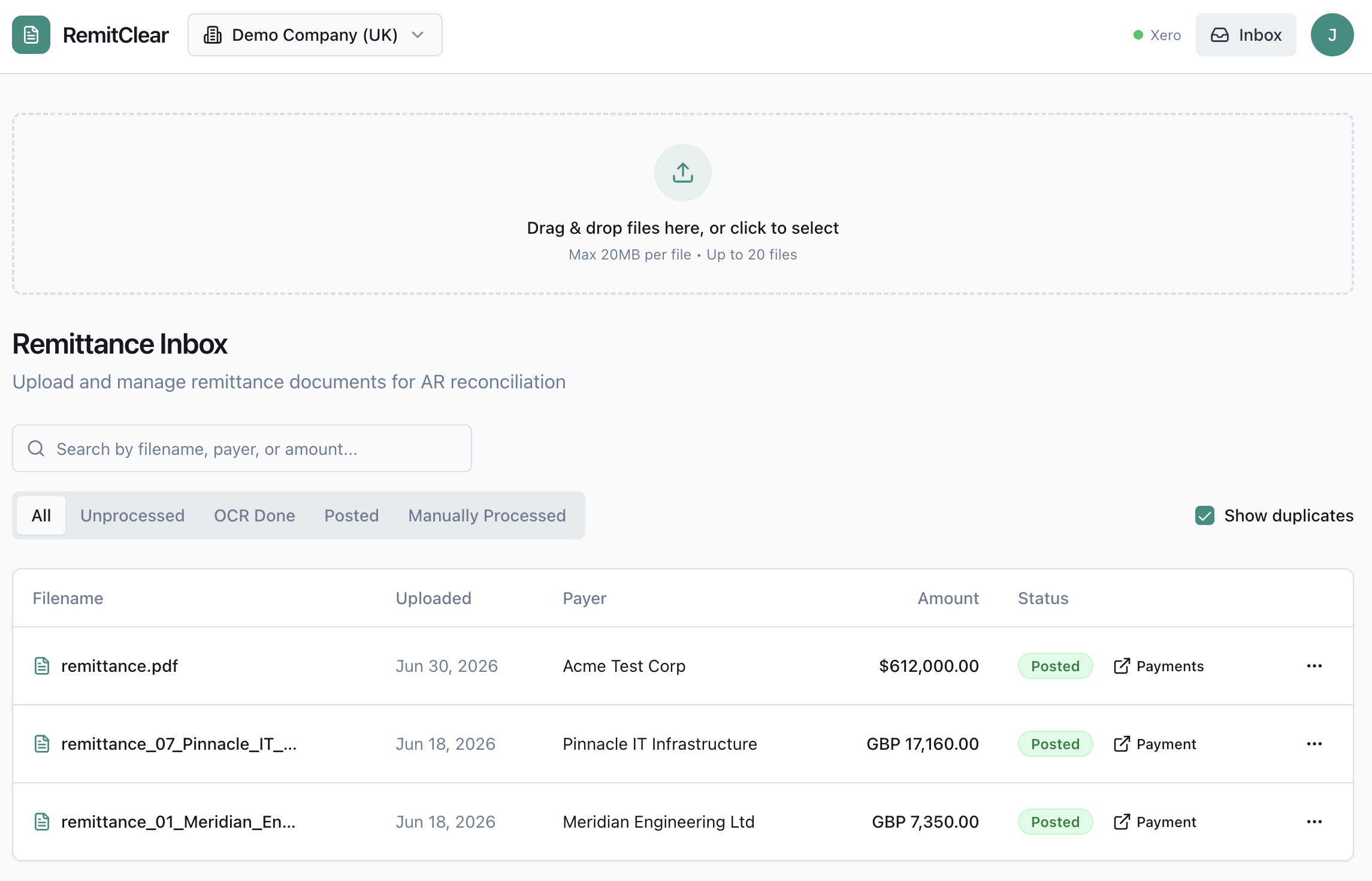Open the remittance.pdf filename

119,666
